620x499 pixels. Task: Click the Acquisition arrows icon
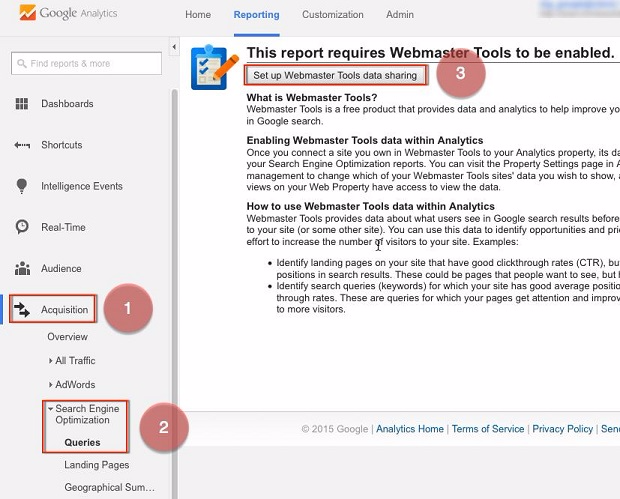pos(22,310)
